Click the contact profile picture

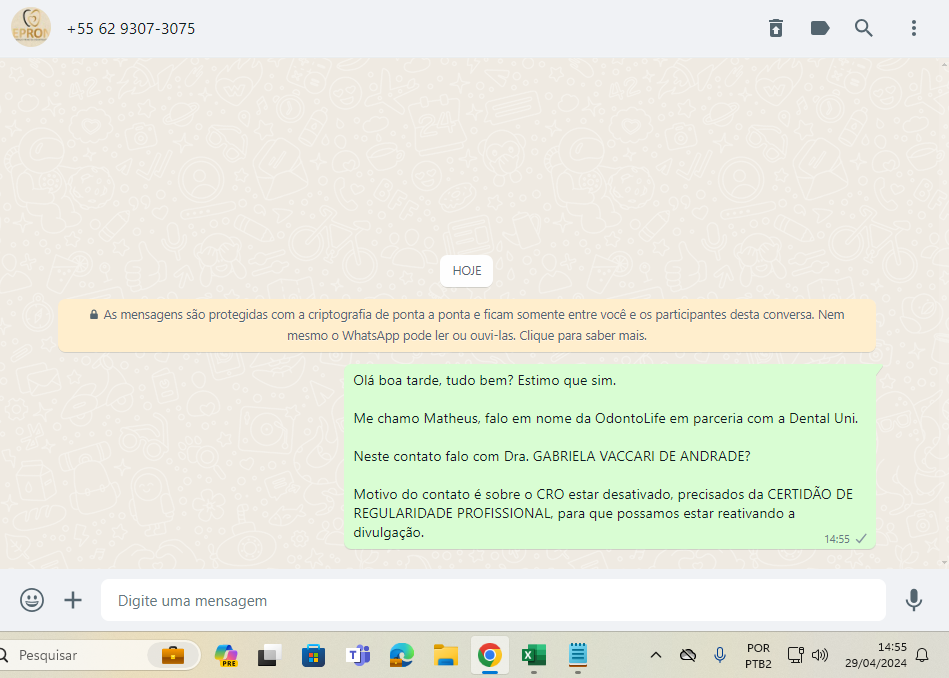(30, 28)
